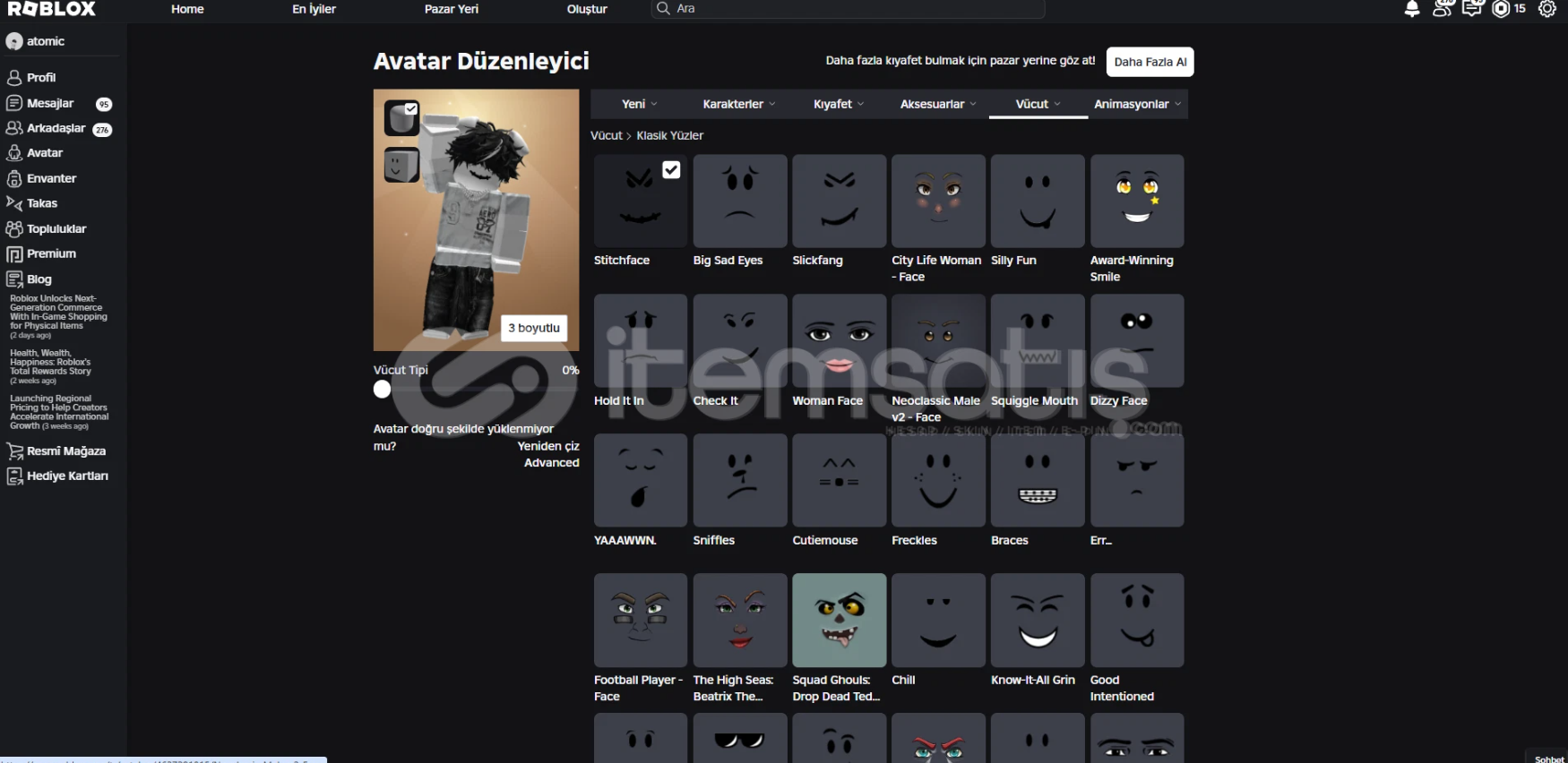
Task: Expand the Kıyafet dropdown
Action: pos(838,104)
